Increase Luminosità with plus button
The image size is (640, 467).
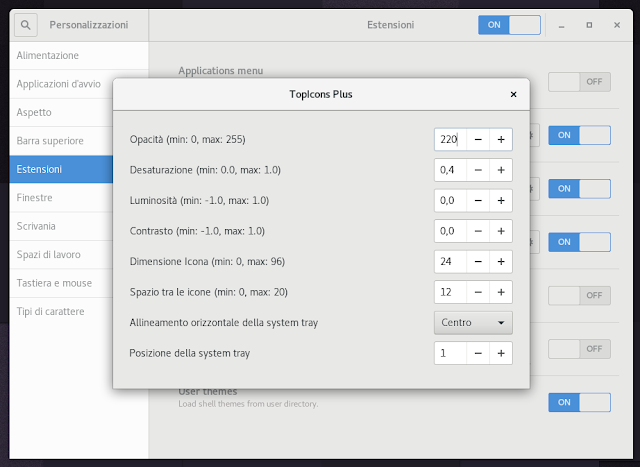pyautogui.click(x=501, y=200)
